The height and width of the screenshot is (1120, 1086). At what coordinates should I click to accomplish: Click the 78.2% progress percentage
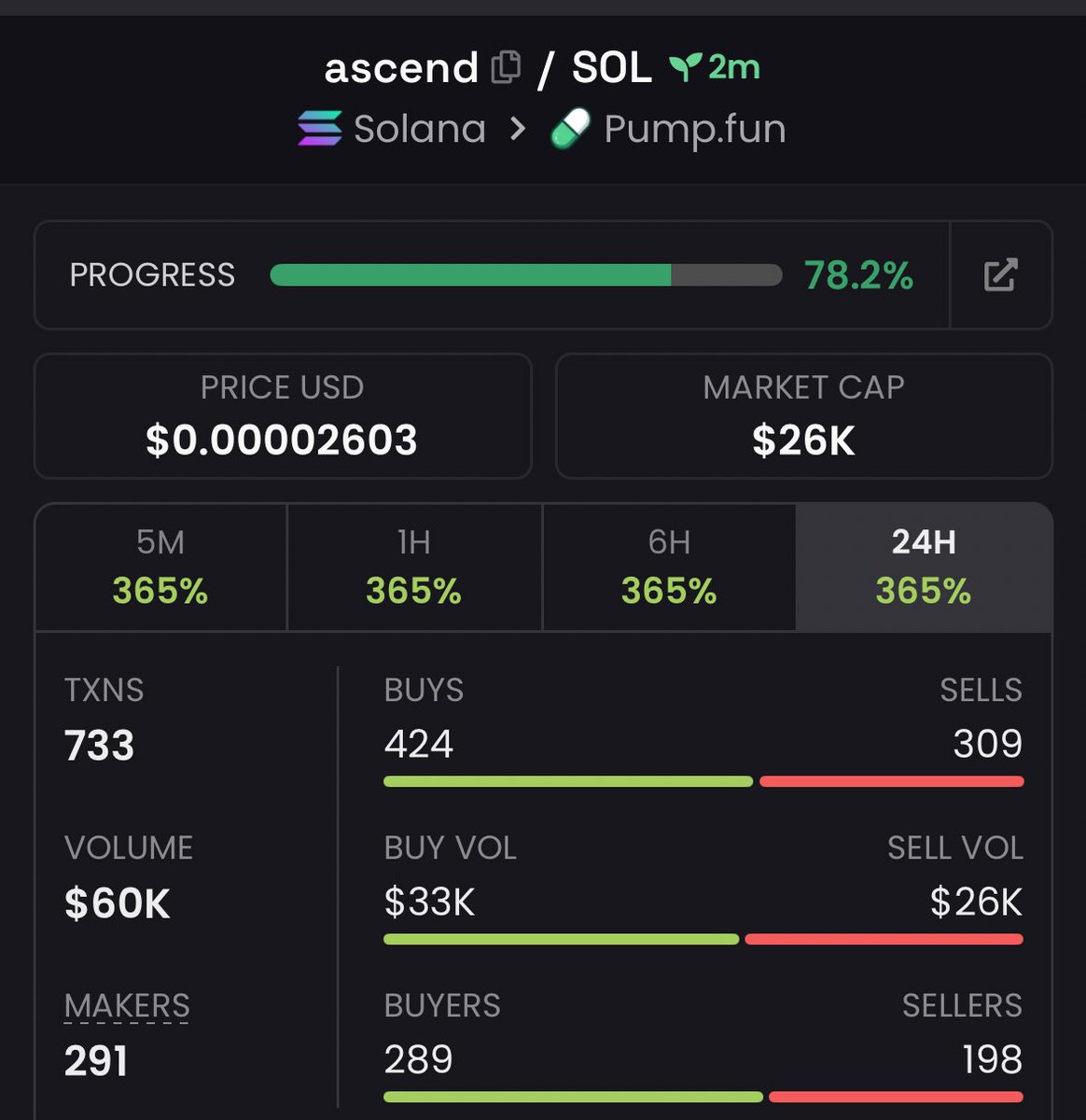[x=858, y=275]
